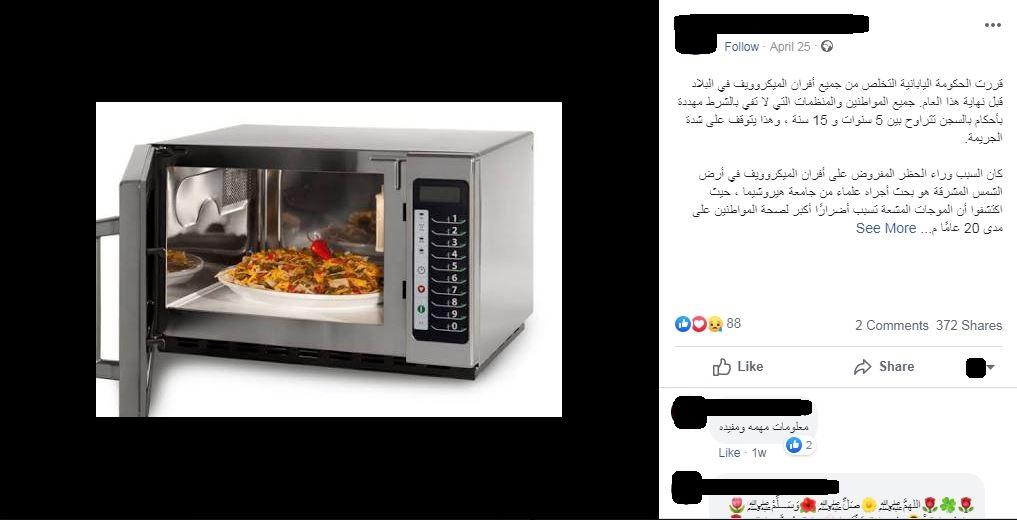
Task: Click the like badge on first comment
Action: [800, 445]
